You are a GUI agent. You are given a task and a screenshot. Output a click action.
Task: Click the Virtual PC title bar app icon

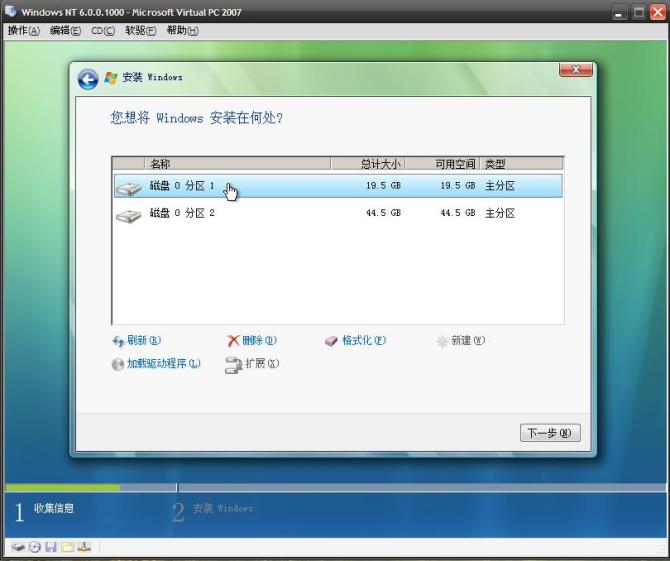click(x=10, y=11)
